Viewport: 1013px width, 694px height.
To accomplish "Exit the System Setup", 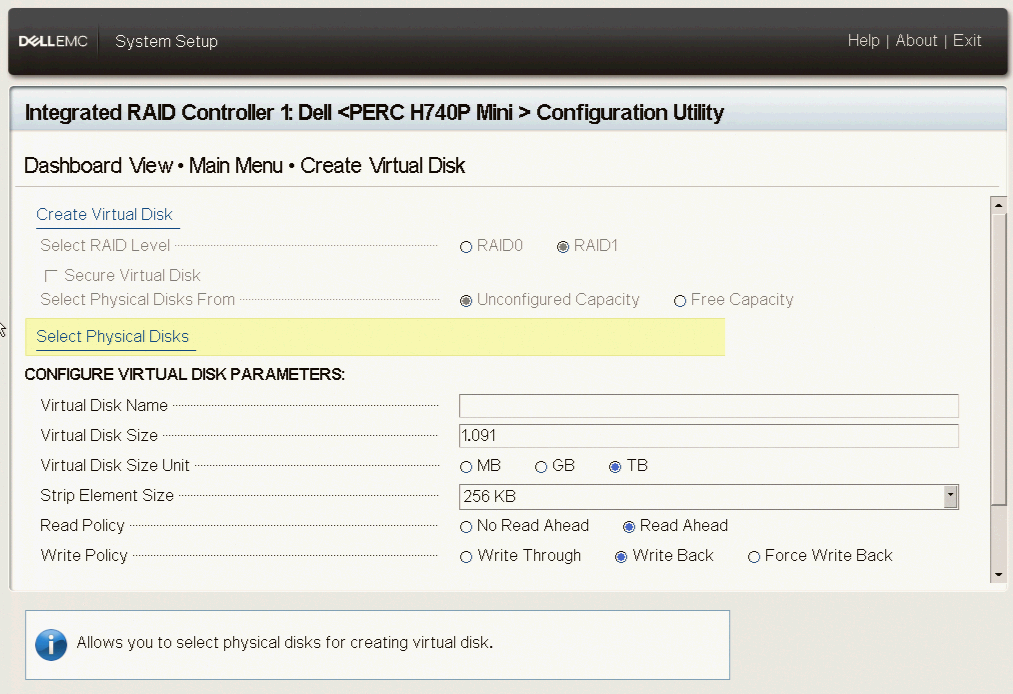I will 967,41.
